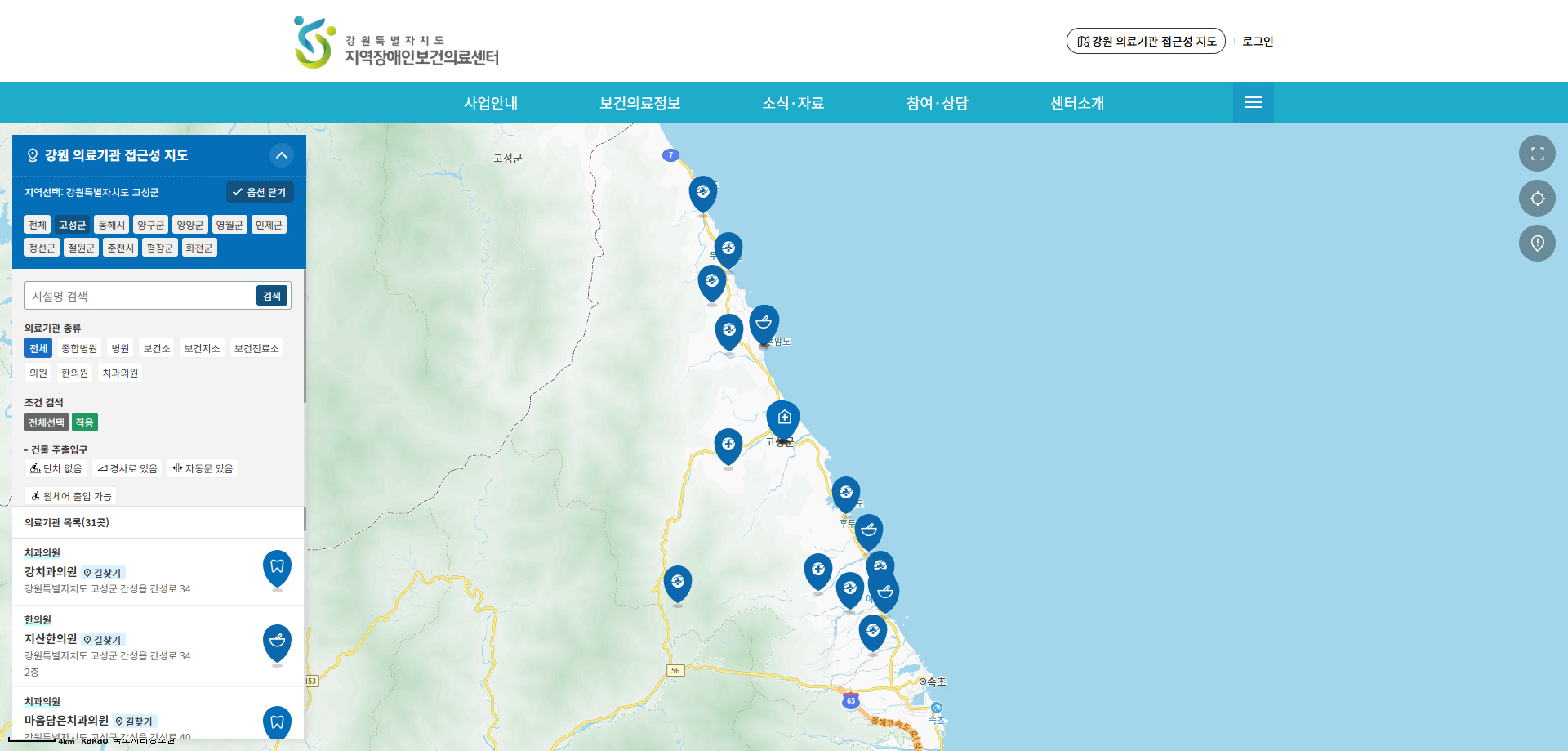This screenshot has height=751, width=1568.
Task: Click tooth marker icon for 강치과의원
Action: 277,568
